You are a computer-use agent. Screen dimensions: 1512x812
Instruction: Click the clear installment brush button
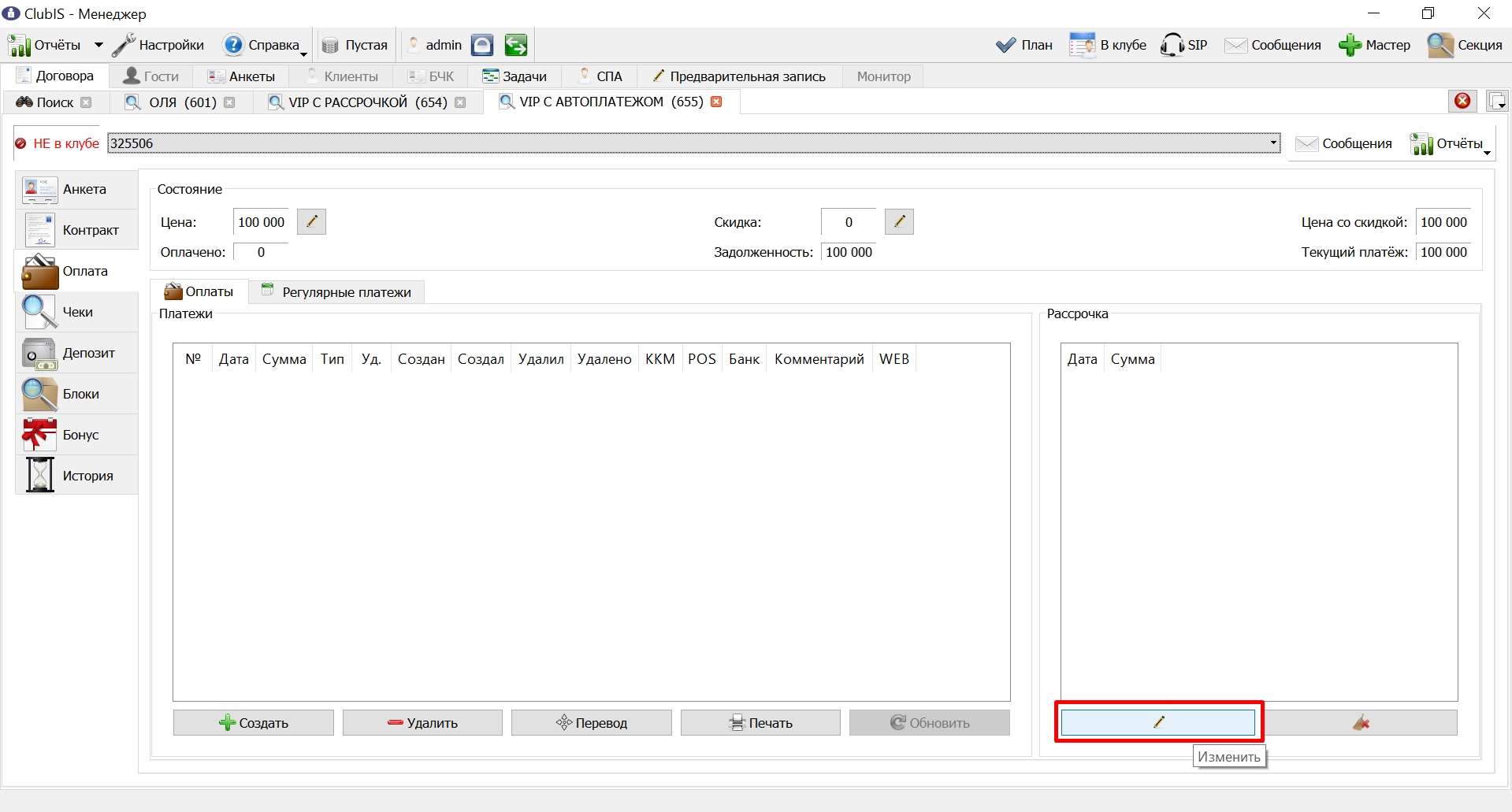pos(1362,723)
